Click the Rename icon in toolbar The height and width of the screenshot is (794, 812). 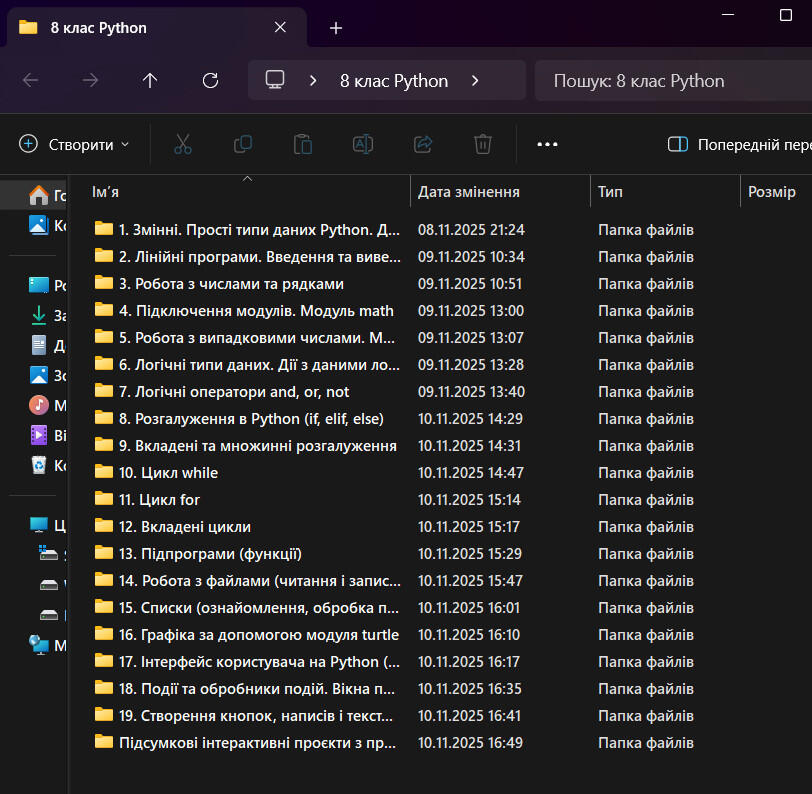tap(363, 144)
